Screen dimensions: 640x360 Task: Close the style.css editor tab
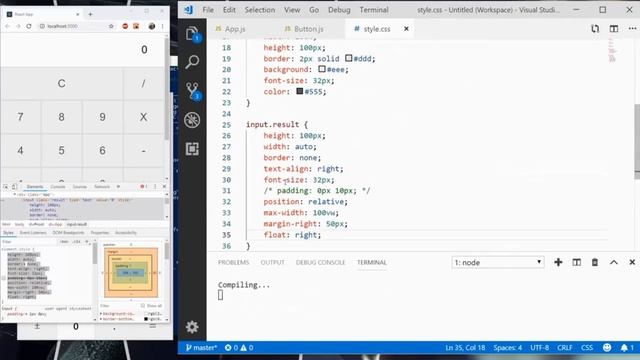(406, 29)
